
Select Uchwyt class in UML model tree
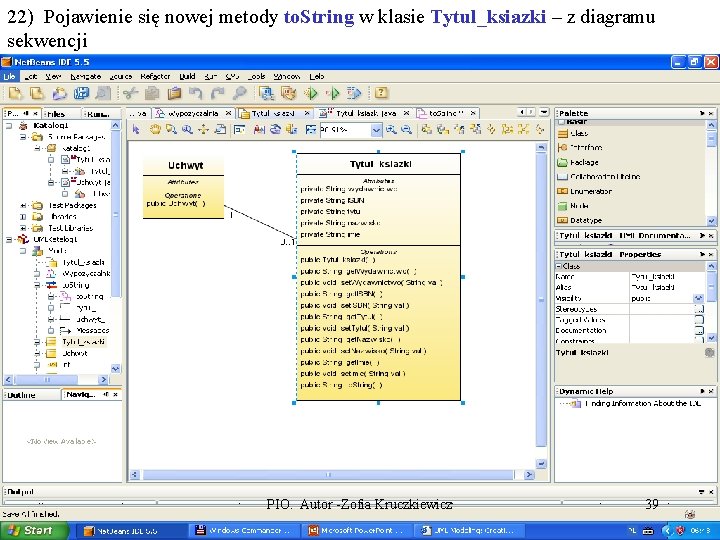coord(75,354)
